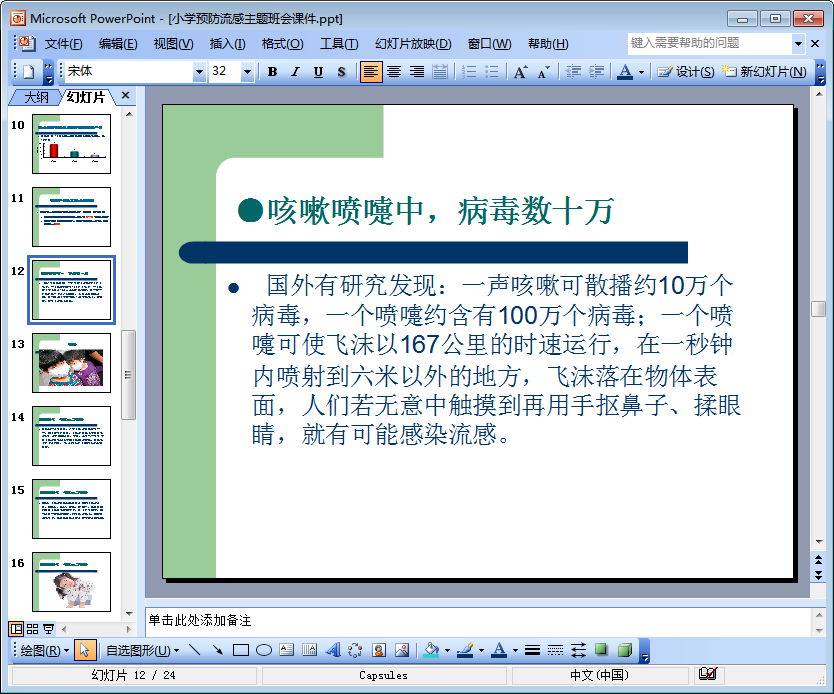Toggle text shadow (S)
The image size is (834, 694).
[341, 72]
